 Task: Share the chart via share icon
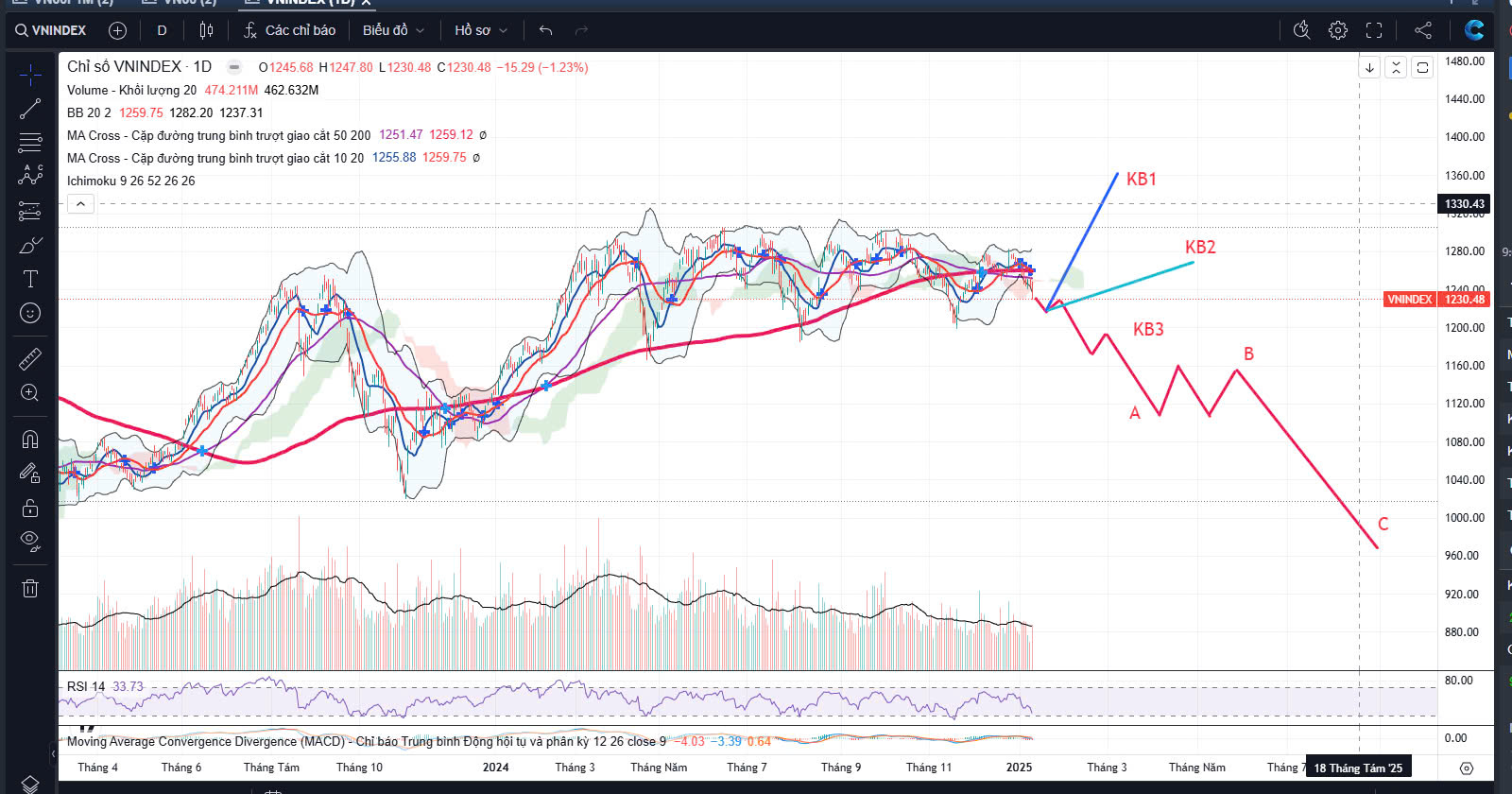[1422, 30]
